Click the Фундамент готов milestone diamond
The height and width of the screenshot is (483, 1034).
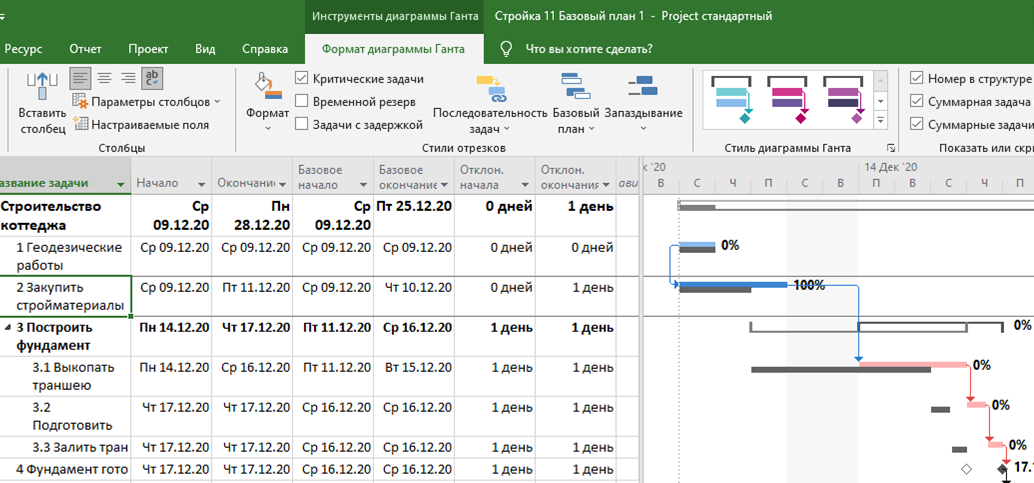(x=1002, y=469)
